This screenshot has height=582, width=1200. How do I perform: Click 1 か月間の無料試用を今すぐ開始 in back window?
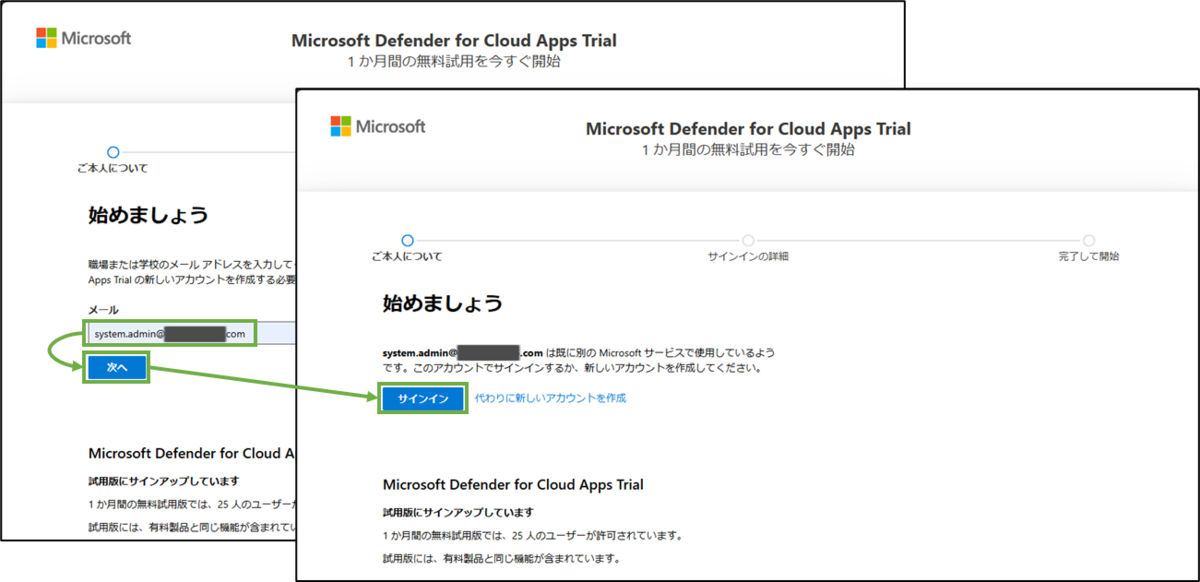click(454, 62)
